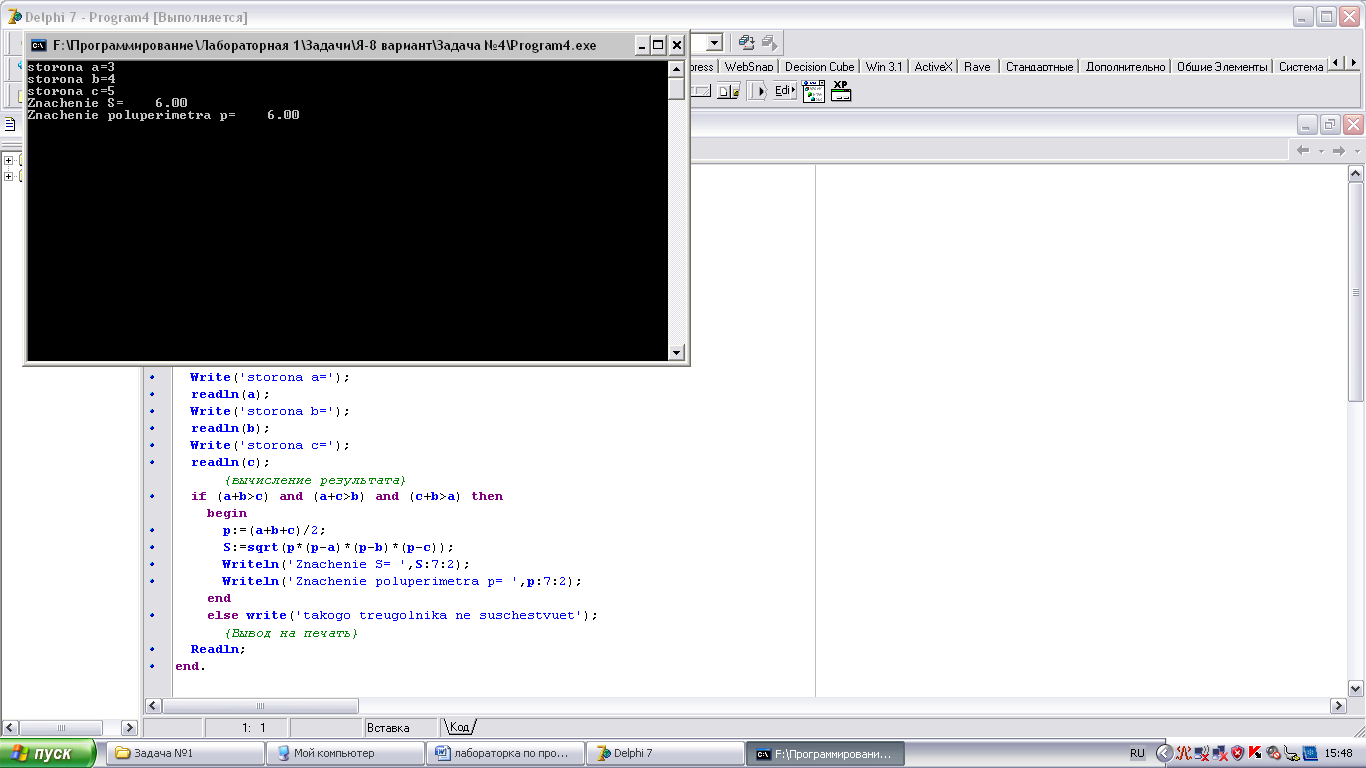Click the 15:48 taskbar clock
The height and width of the screenshot is (768, 1366).
tap(1338, 753)
